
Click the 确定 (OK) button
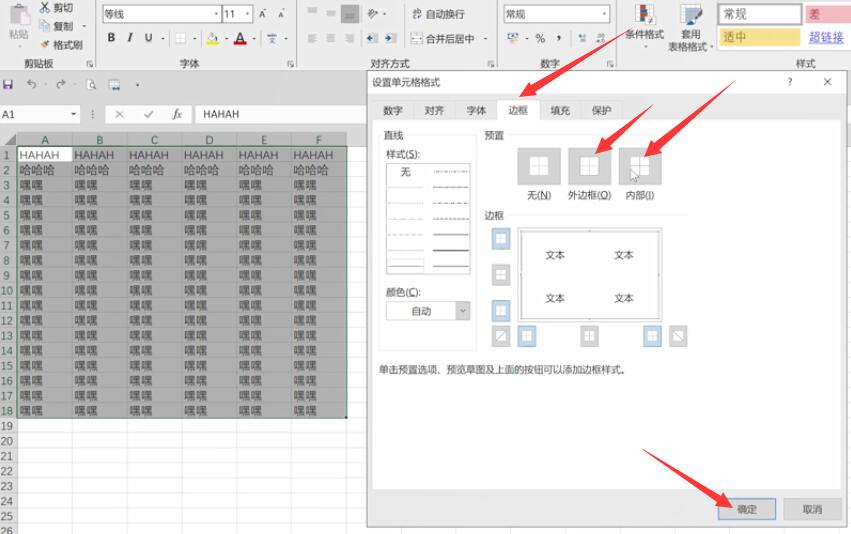tap(747, 509)
